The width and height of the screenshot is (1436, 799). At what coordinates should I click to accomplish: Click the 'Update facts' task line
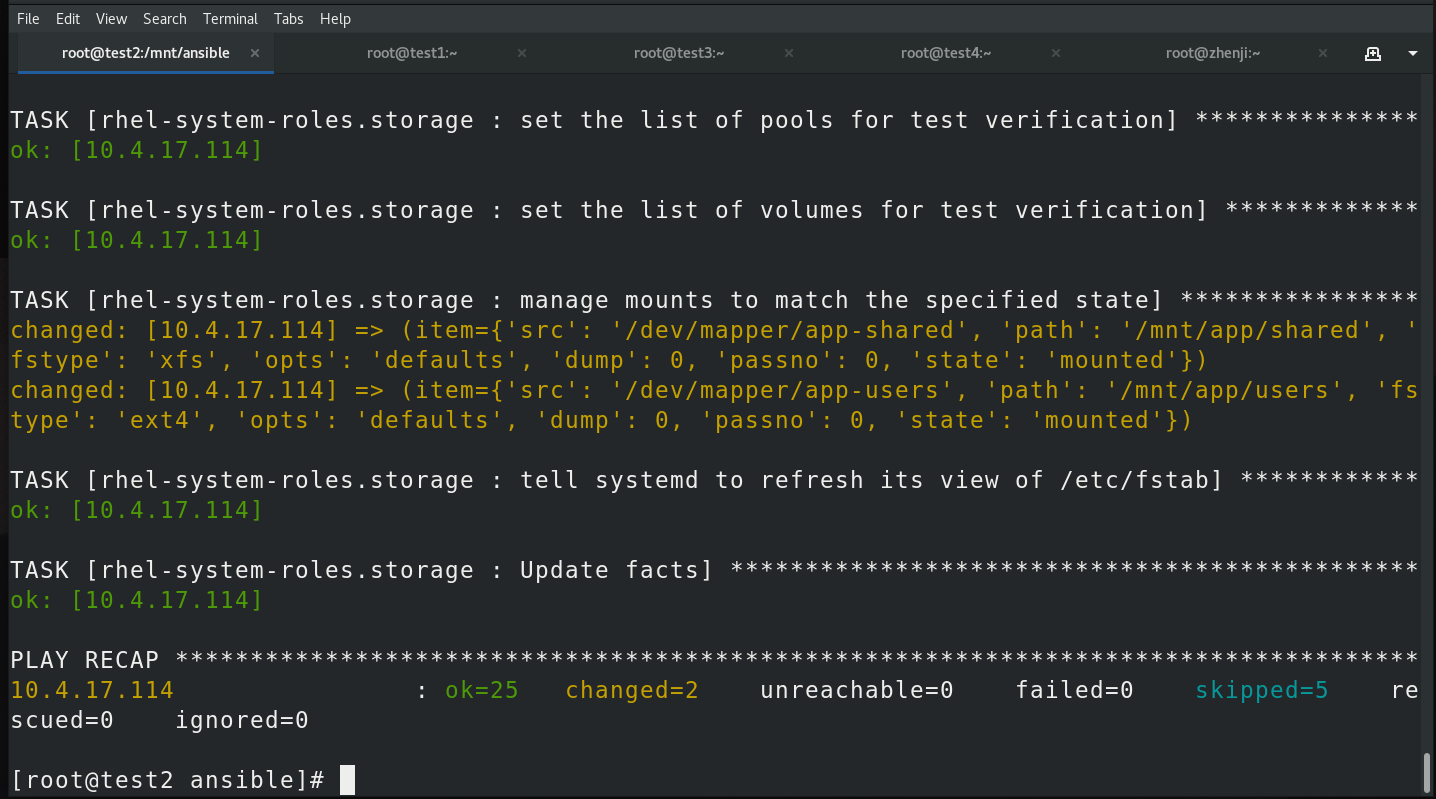click(714, 570)
